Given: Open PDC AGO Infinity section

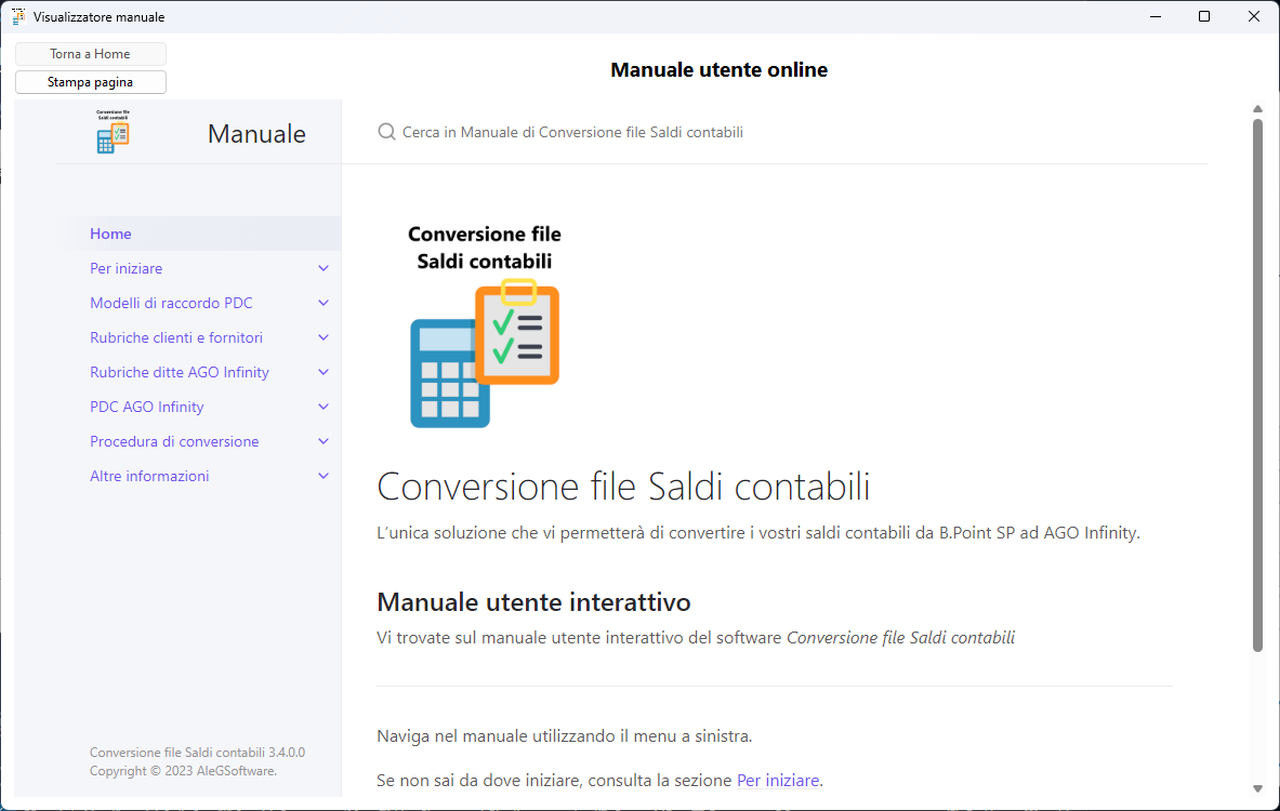Looking at the screenshot, I should tap(147, 407).
